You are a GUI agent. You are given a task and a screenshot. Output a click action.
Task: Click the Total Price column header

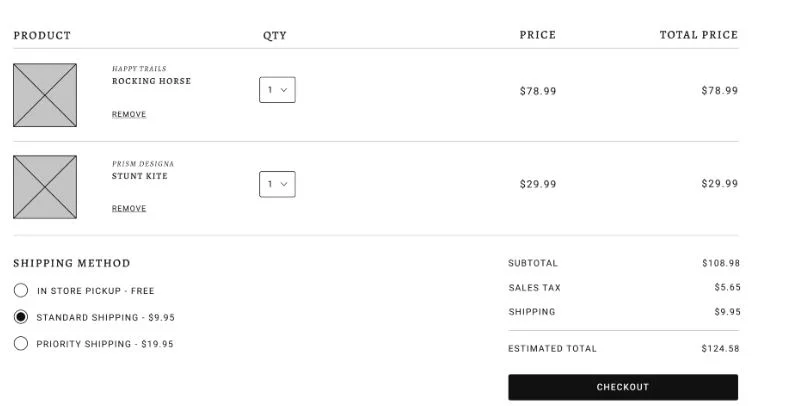(x=698, y=35)
